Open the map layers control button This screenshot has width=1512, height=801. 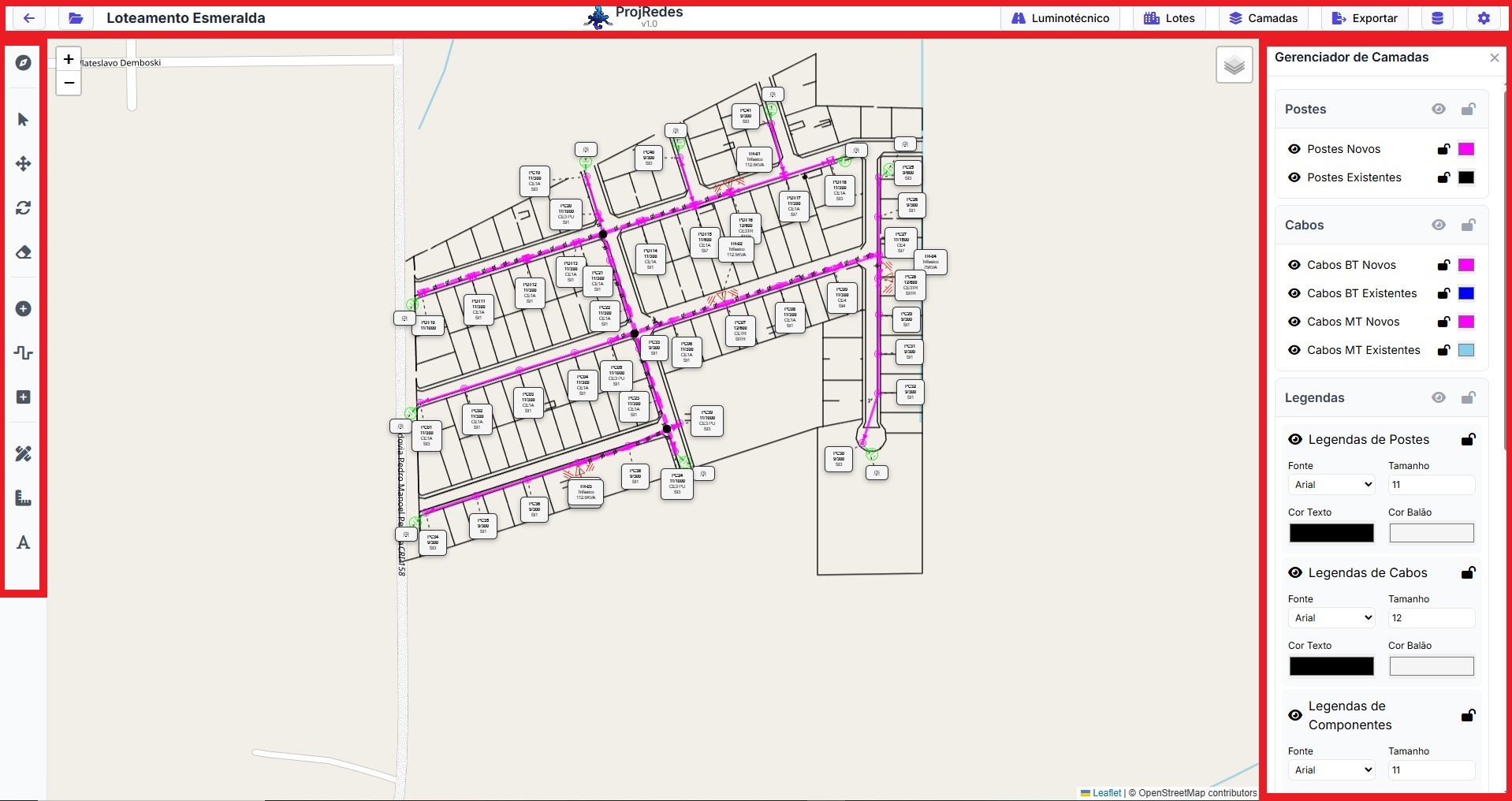coord(1234,65)
